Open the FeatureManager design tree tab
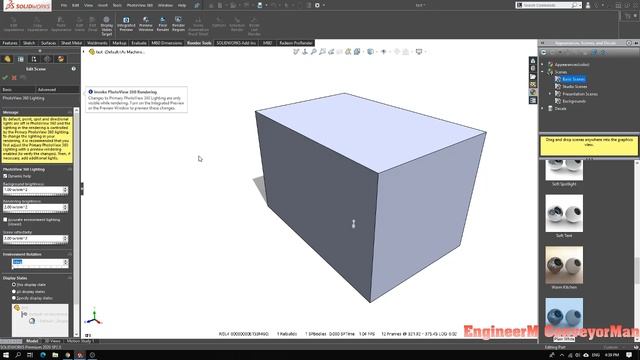Viewport: 640px width, 360px height. pyautogui.click(x=7, y=59)
